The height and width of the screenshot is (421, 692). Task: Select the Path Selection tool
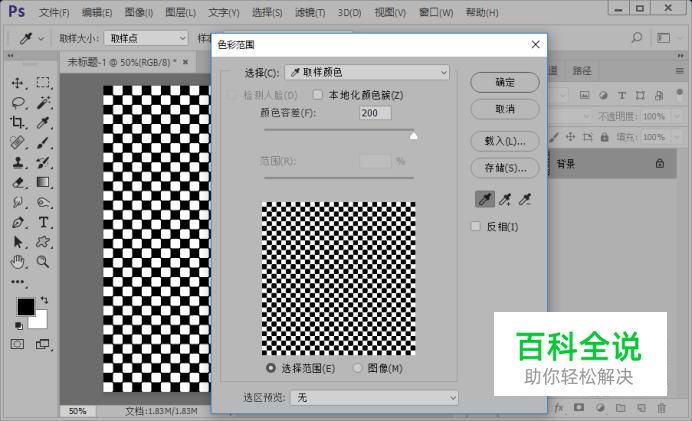click(17, 242)
